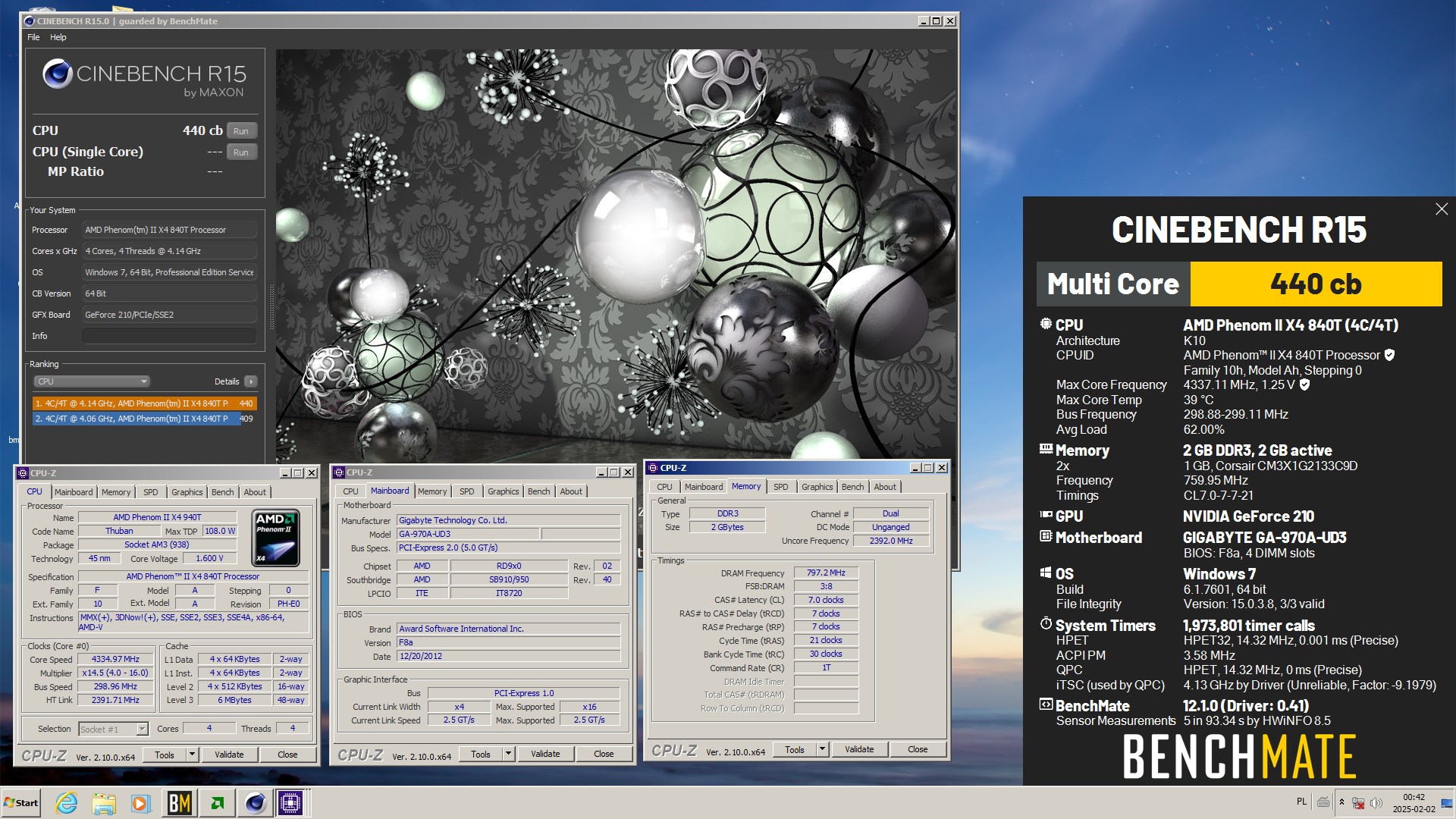The height and width of the screenshot is (819, 1456).
Task: Open Memory tab in middle CPU-Z window
Action: (432, 491)
